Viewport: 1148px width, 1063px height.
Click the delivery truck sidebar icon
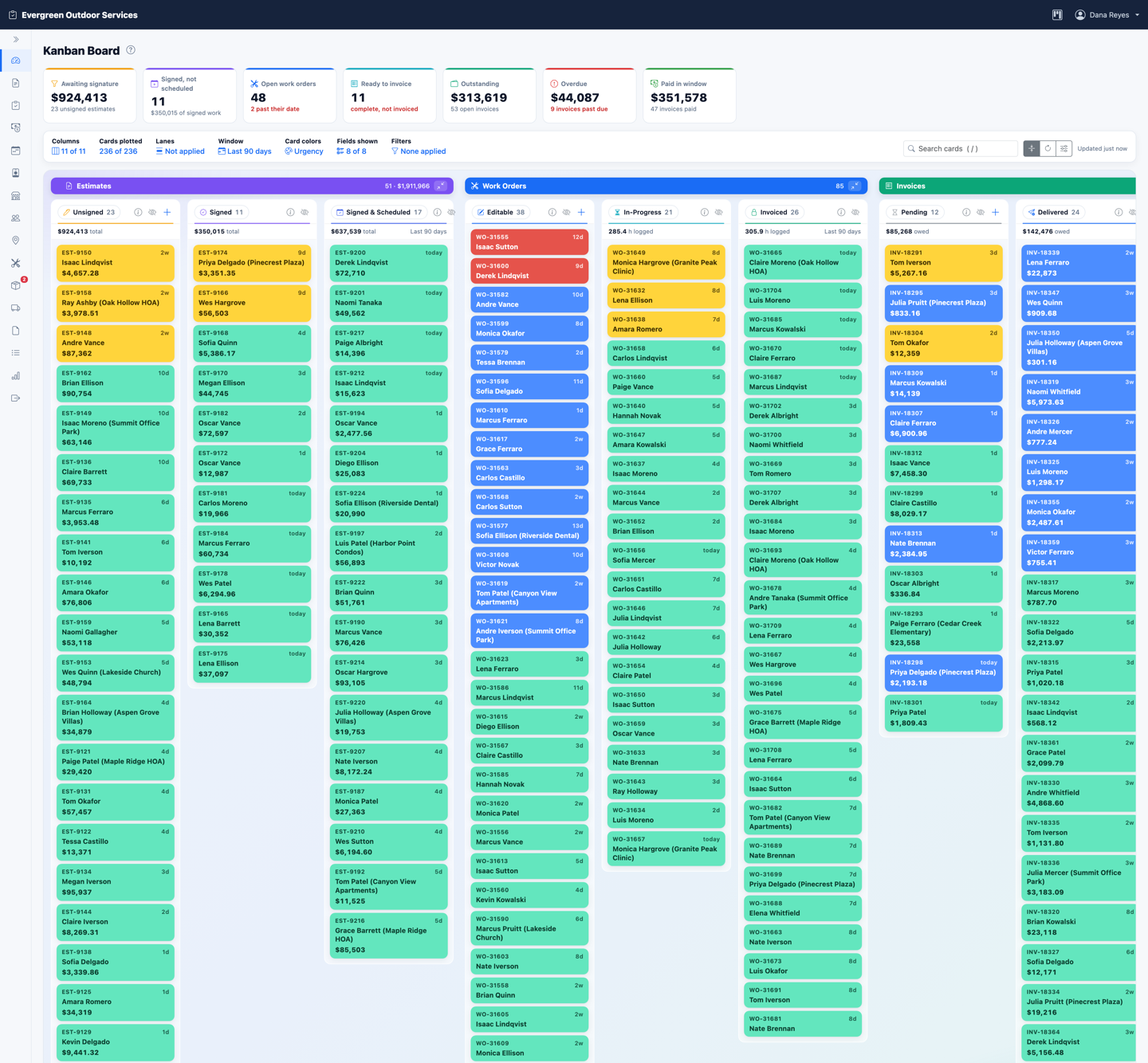coord(15,308)
